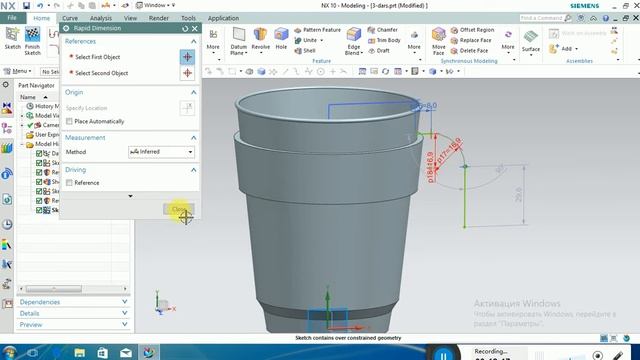Switch to the Curve ribbon tab
This screenshot has height=360, width=640.
point(70,18)
